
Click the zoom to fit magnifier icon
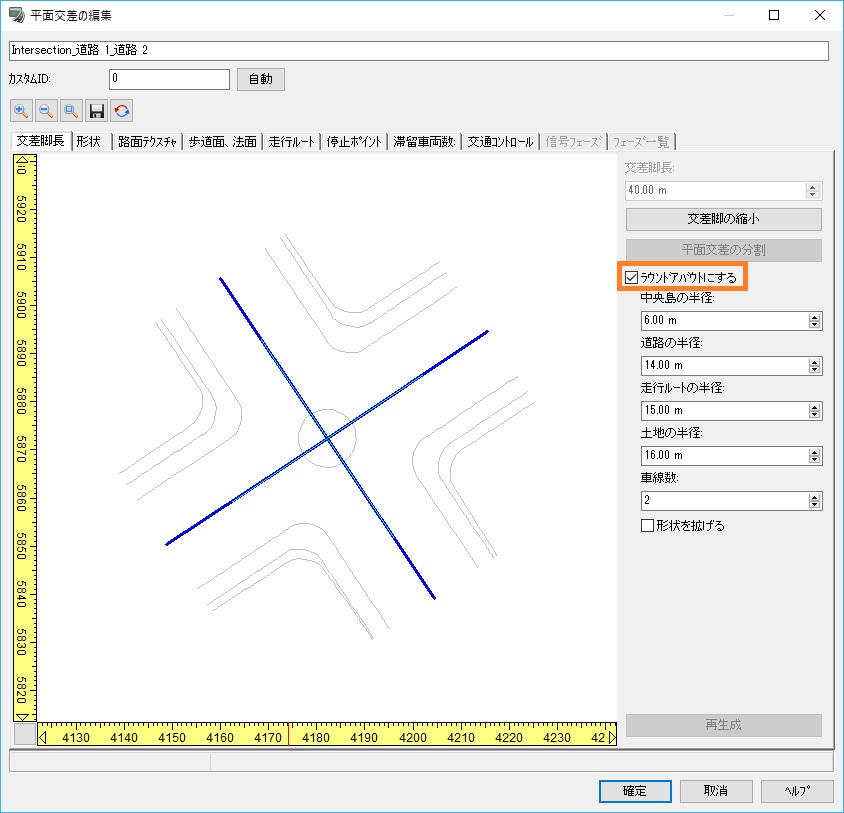71,111
